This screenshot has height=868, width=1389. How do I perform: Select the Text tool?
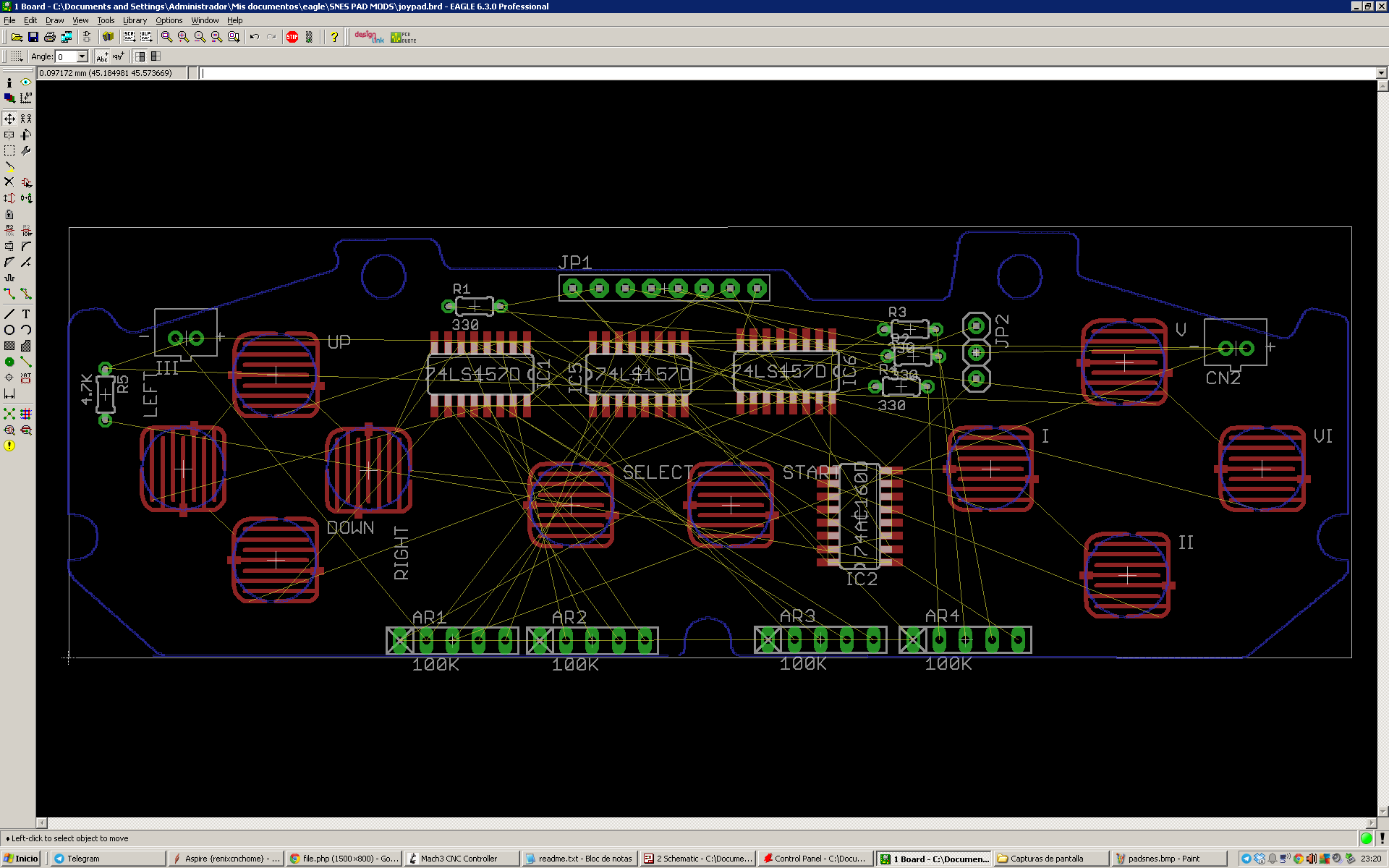(x=26, y=314)
